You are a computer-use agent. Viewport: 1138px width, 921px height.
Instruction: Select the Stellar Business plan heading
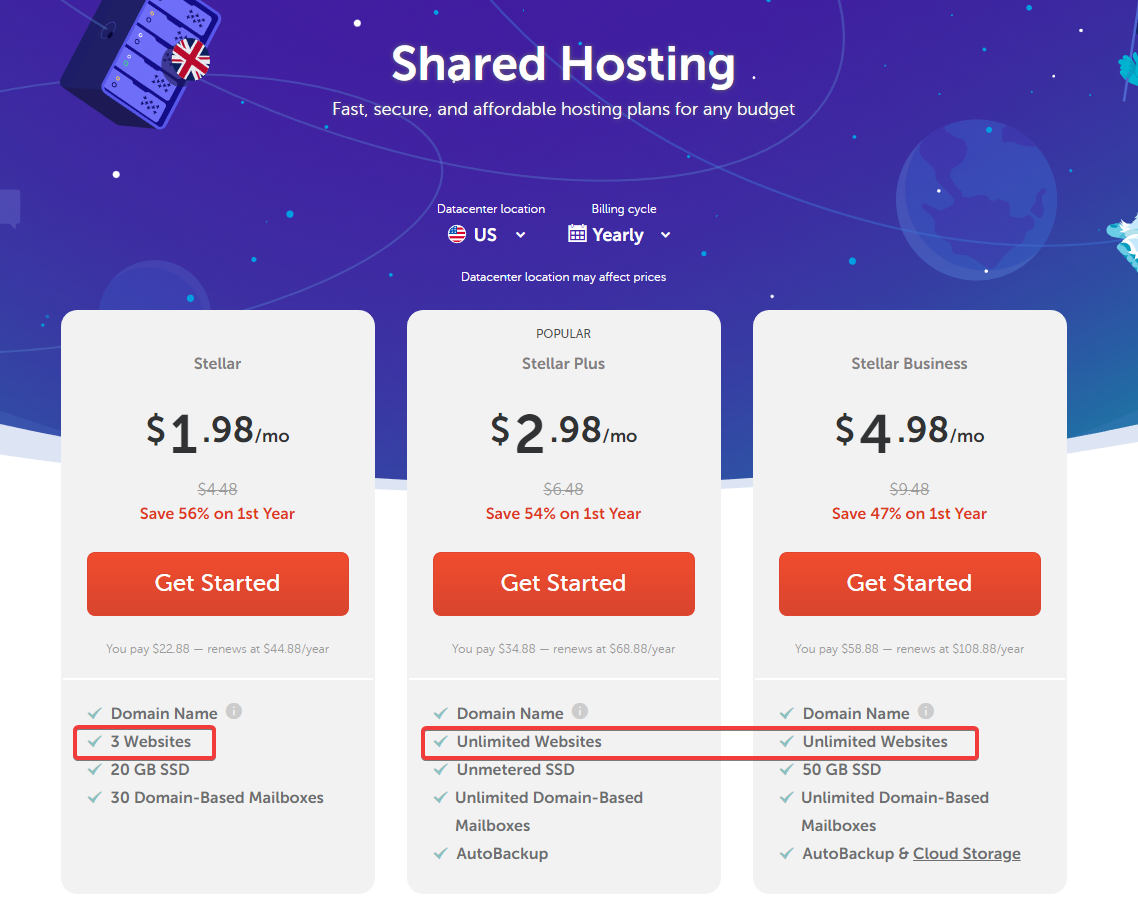click(x=909, y=364)
